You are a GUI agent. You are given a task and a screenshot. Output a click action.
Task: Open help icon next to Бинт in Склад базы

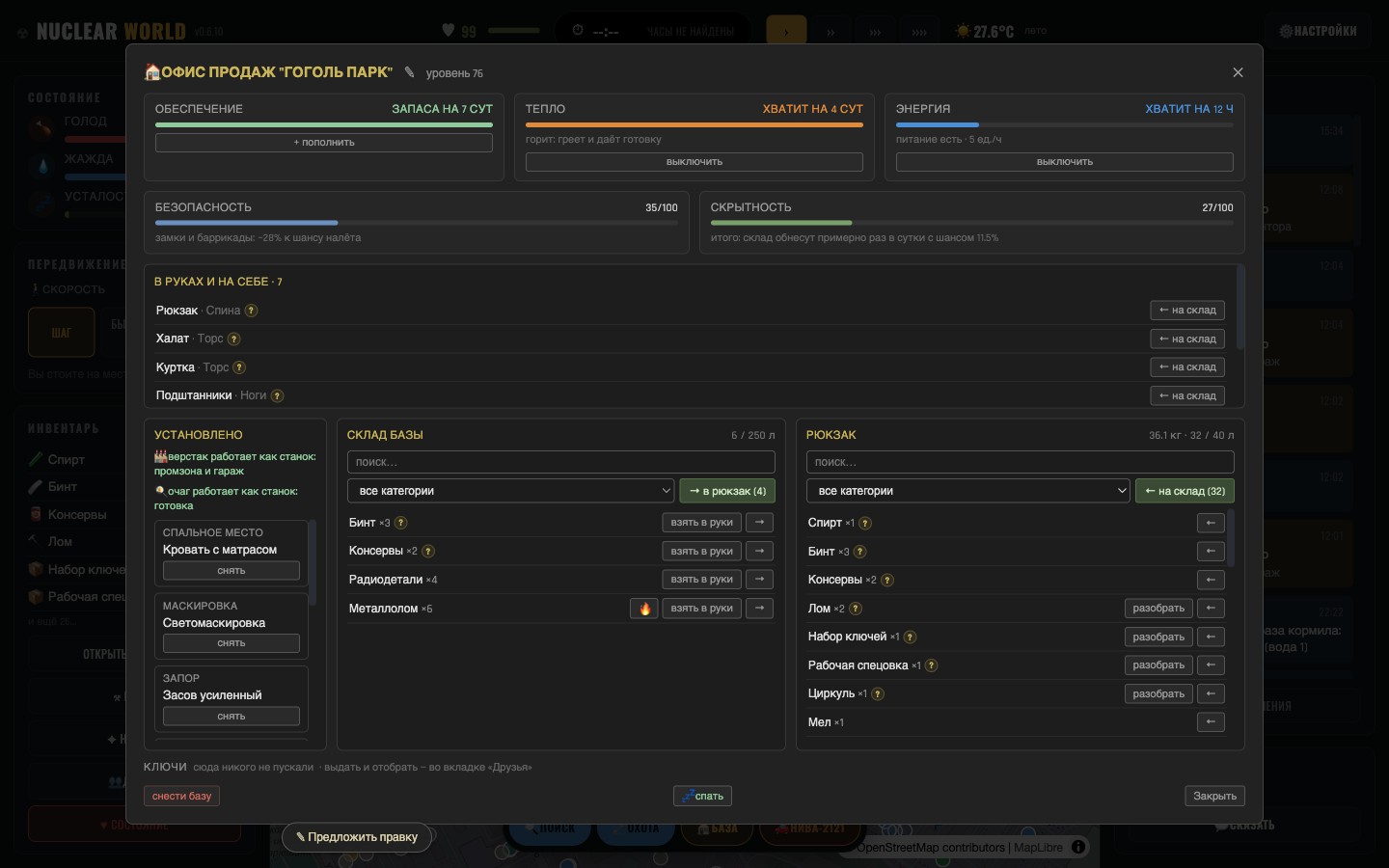tap(401, 523)
